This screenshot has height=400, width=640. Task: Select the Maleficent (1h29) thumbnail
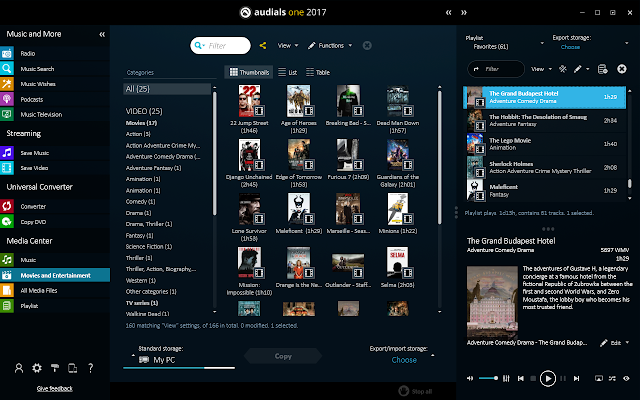point(298,213)
